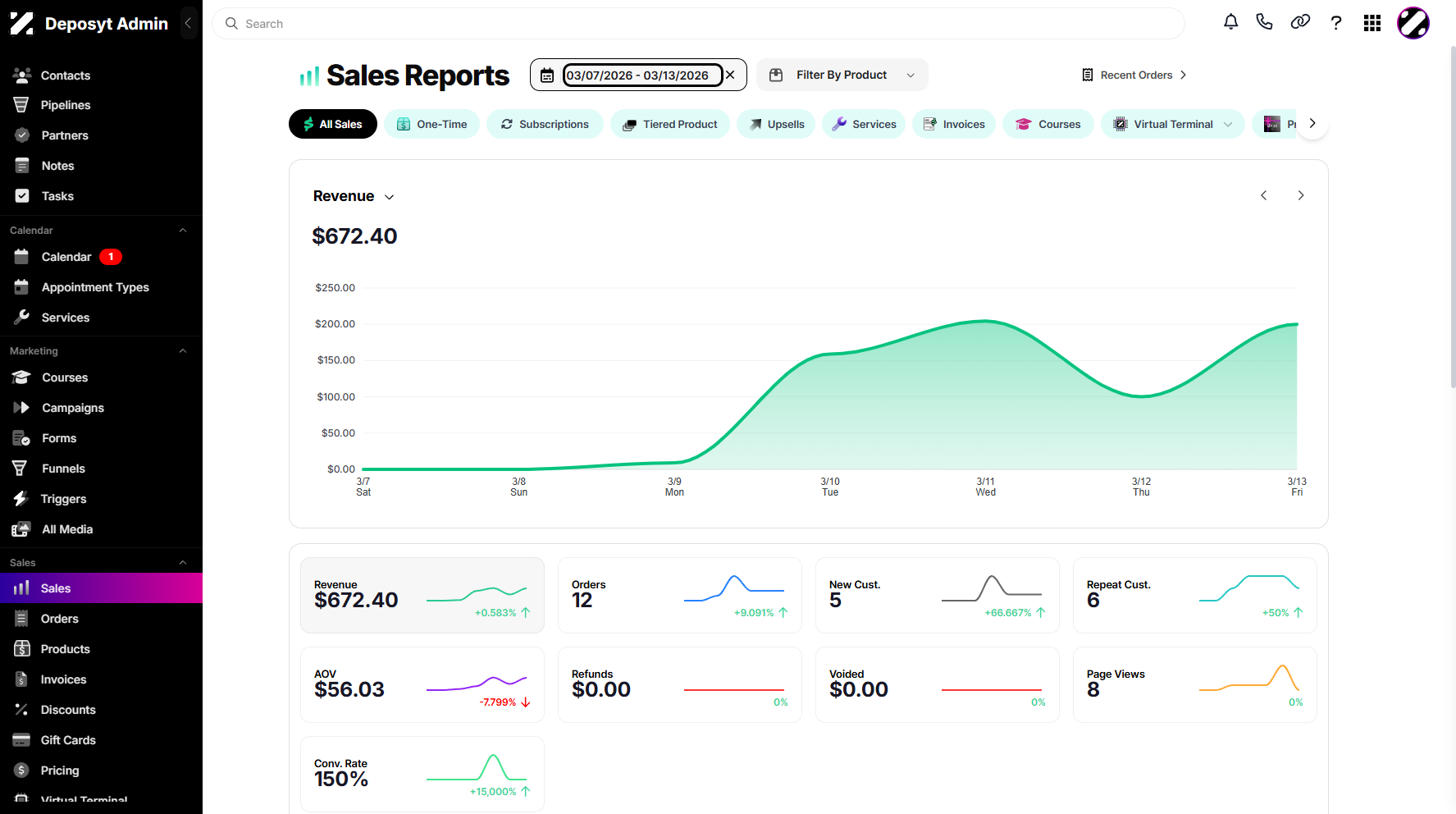Open the Revenue metric dropdown

point(354,196)
